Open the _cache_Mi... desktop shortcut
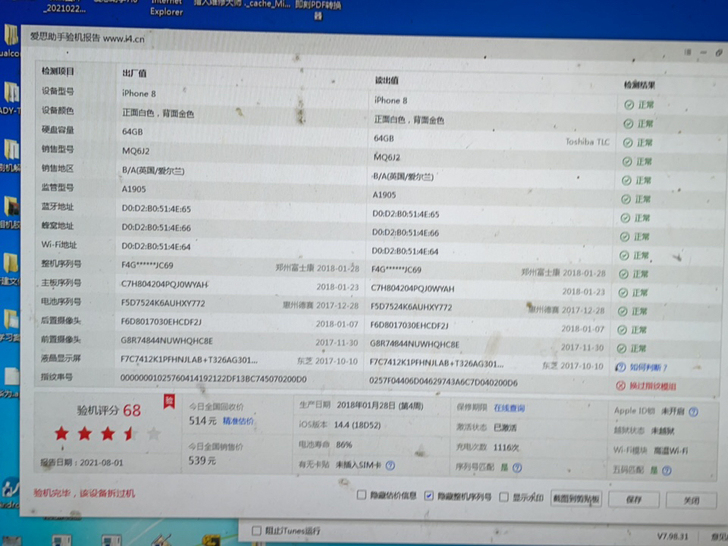728x546 pixels. tap(267, 4)
